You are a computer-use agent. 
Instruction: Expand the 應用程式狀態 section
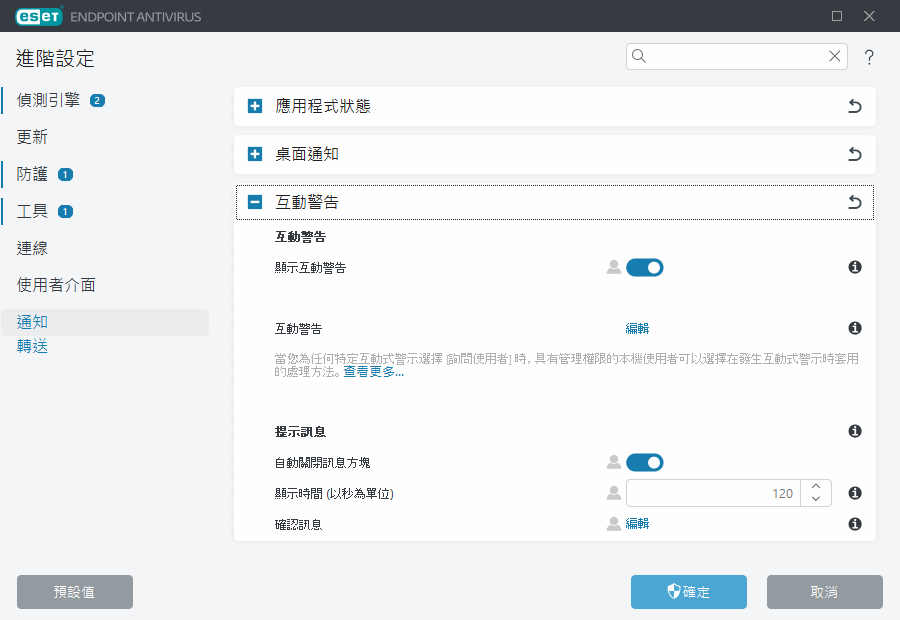coord(255,106)
